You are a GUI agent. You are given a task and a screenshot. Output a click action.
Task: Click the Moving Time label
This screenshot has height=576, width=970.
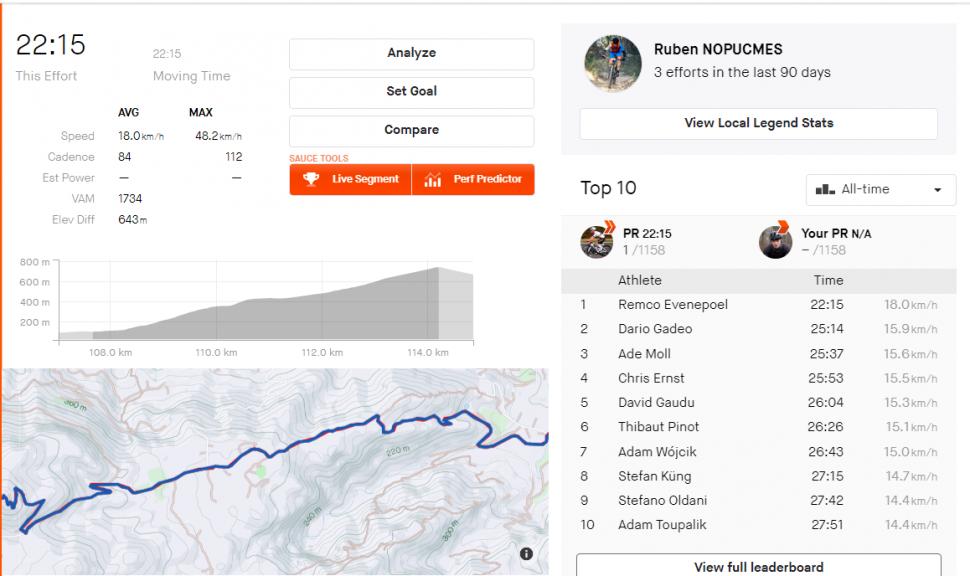[191, 76]
